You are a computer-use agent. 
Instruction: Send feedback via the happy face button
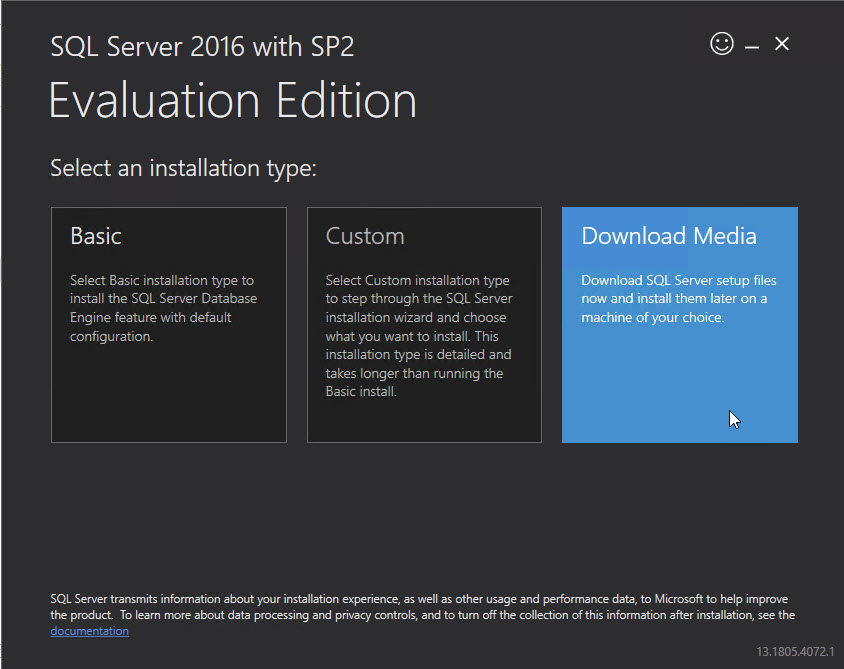pyautogui.click(x=722, y=44)
